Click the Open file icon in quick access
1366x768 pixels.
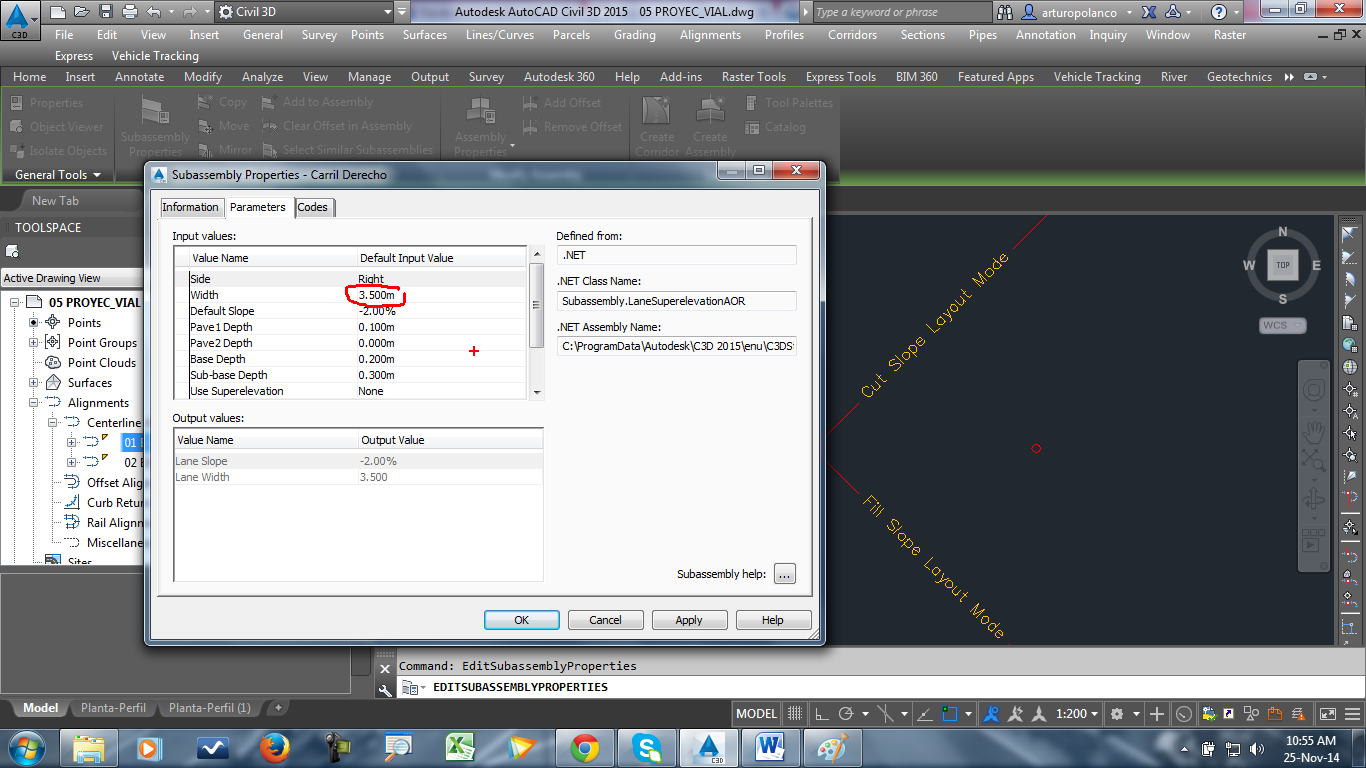82,12
